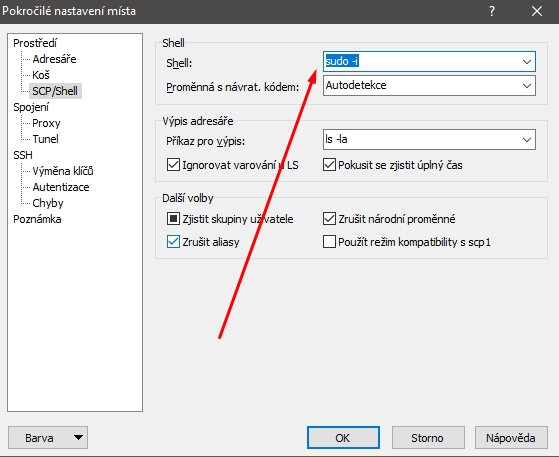Expand the Autodetekce return code dropdown
The image size is (559, 457).
tap(527, 86)
